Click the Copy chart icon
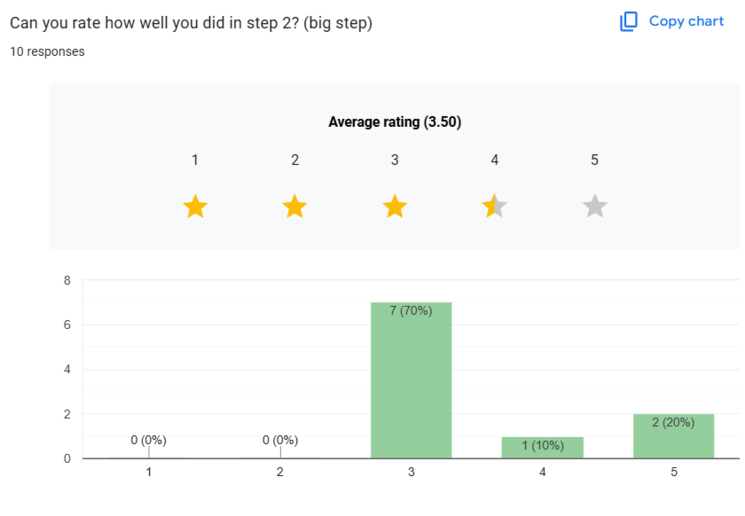 (x=628, y=21)
